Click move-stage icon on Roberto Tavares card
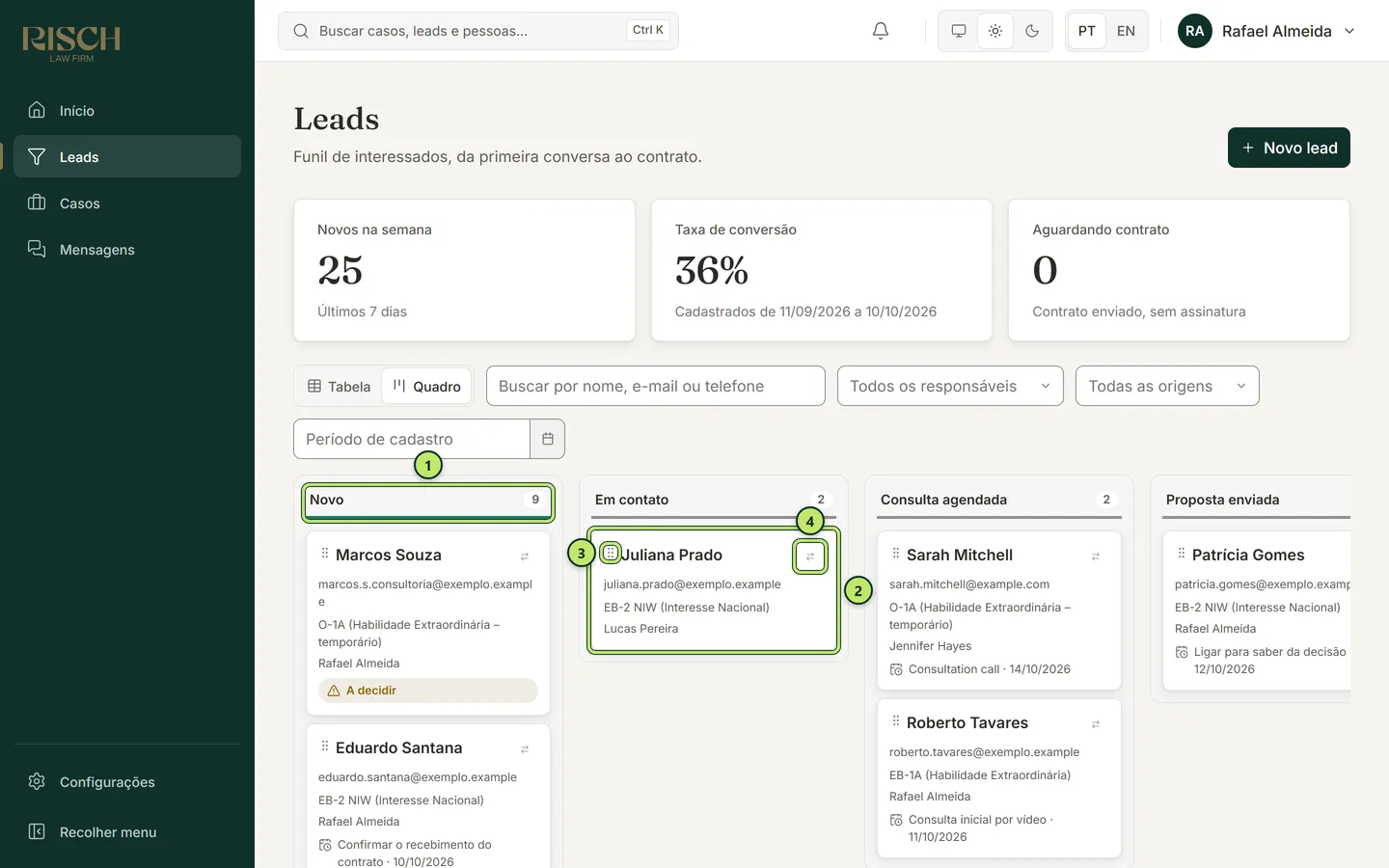This screenshot has width=1389, height=868. [1096, 724]
